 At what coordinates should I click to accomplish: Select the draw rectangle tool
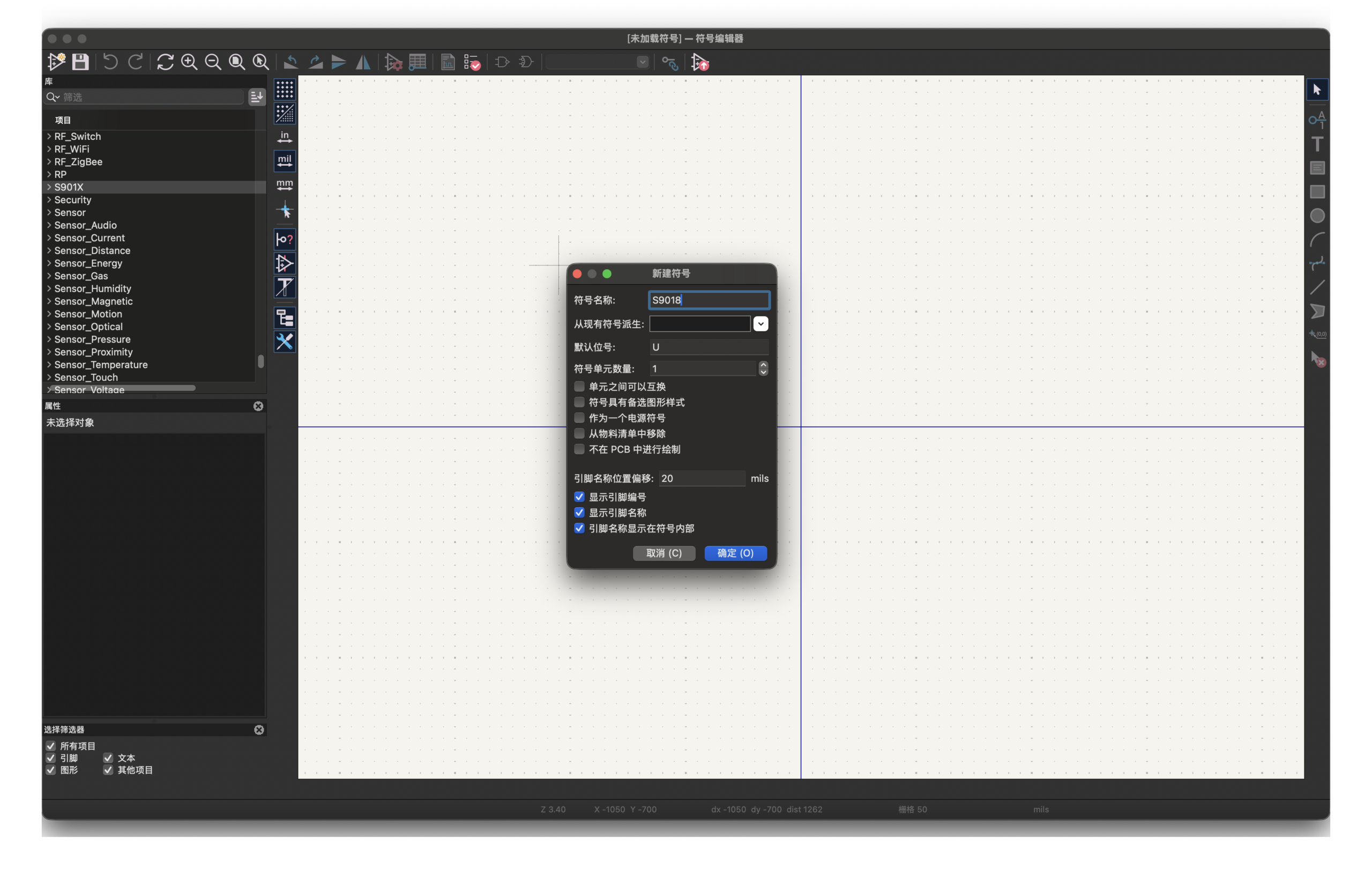pos(1317,191)
